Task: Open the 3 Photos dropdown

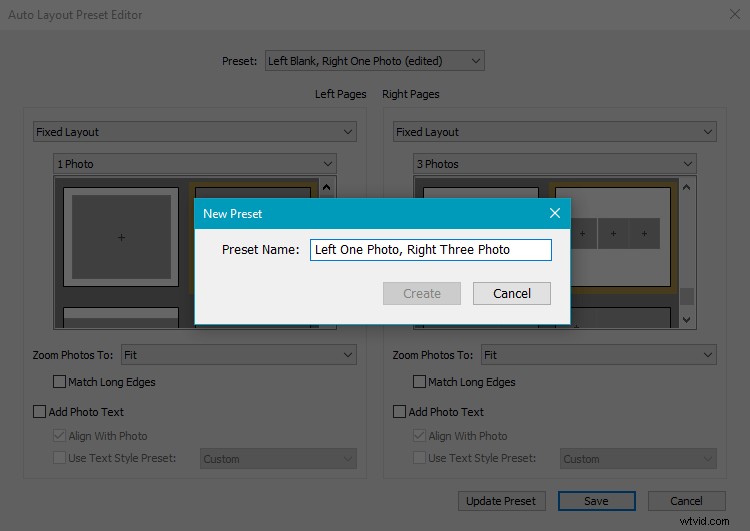Action: tap(554, 164)
